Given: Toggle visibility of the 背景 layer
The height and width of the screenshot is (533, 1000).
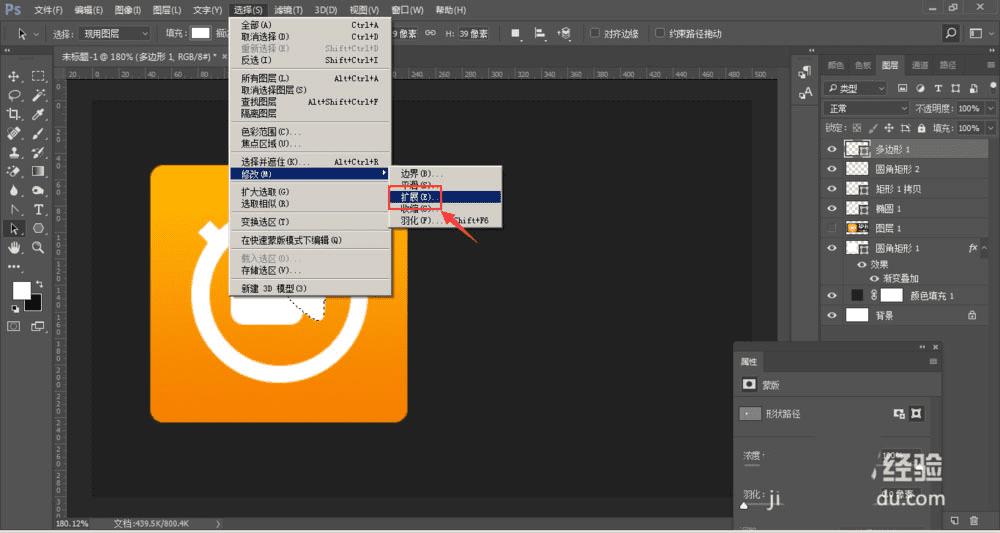Looking at the screenshot, I should coord(832,315).
